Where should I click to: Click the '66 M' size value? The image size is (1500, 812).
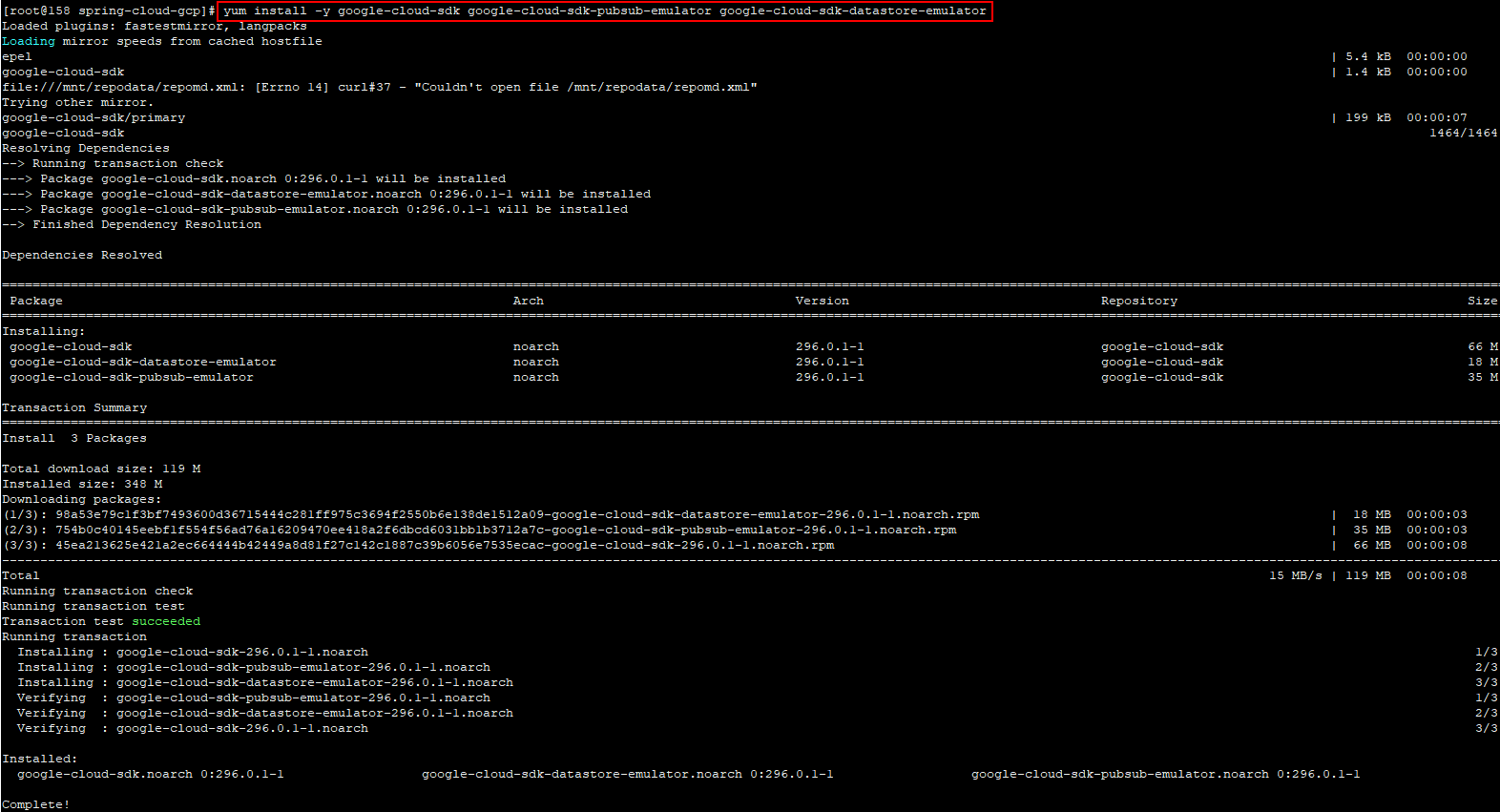1483,347
